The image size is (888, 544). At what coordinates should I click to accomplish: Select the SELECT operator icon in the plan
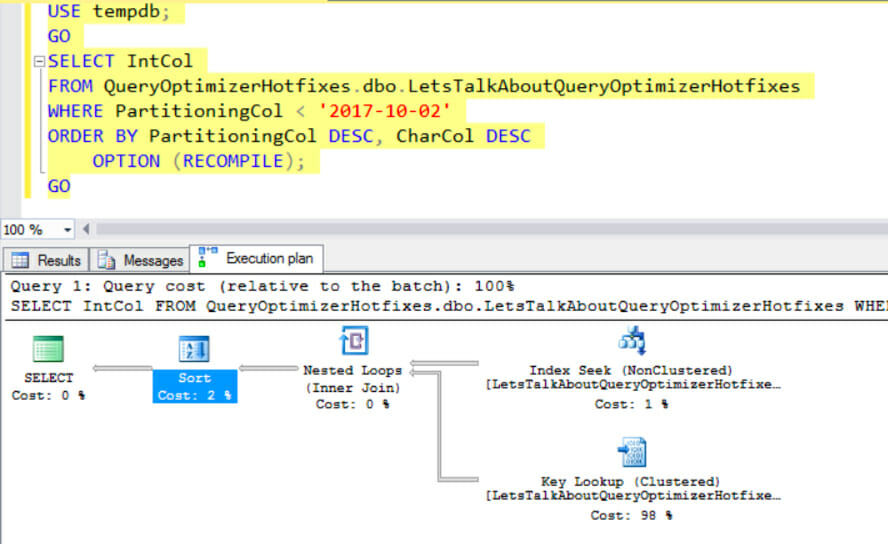tap(47, 349)
